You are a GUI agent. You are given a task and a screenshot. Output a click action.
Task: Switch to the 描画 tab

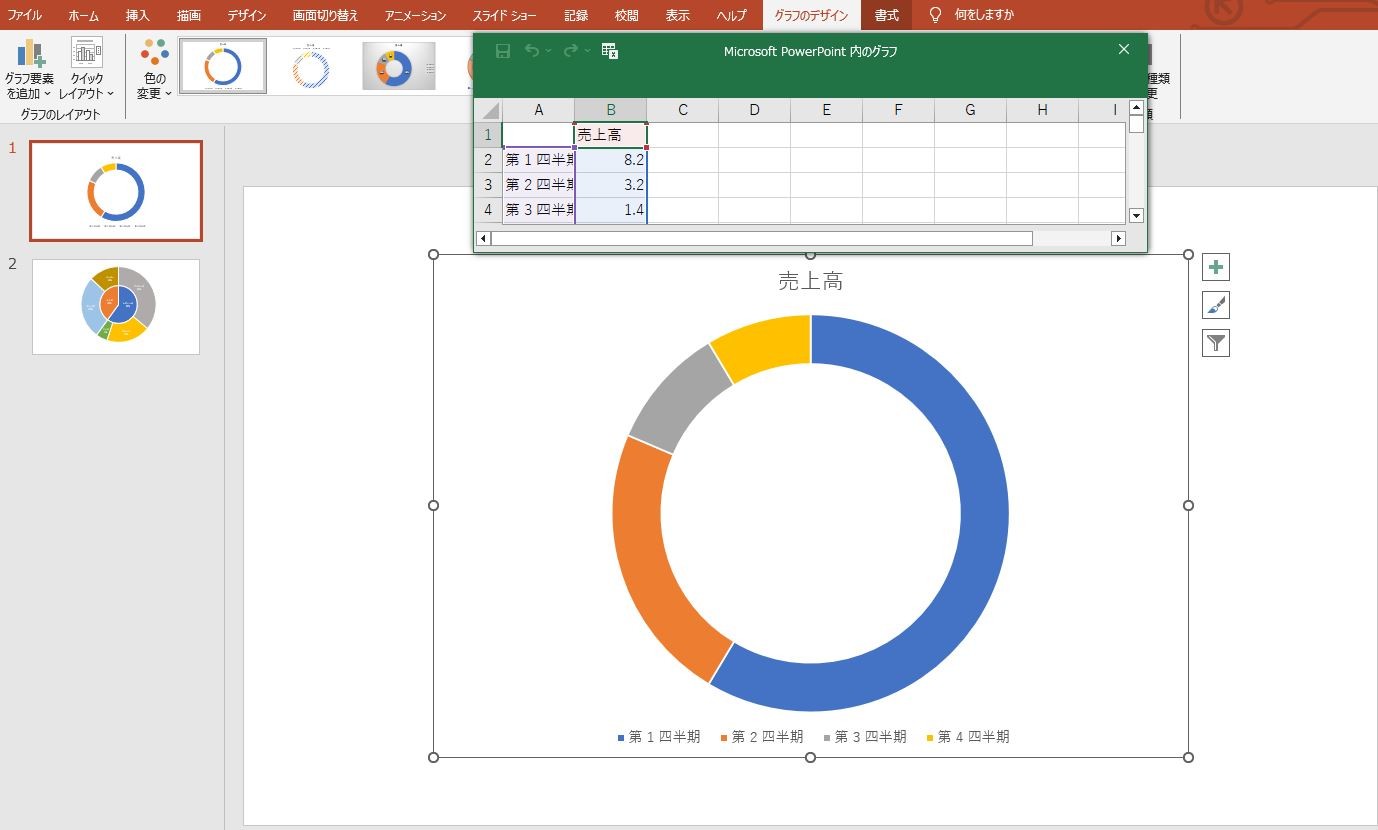point(189,15)
